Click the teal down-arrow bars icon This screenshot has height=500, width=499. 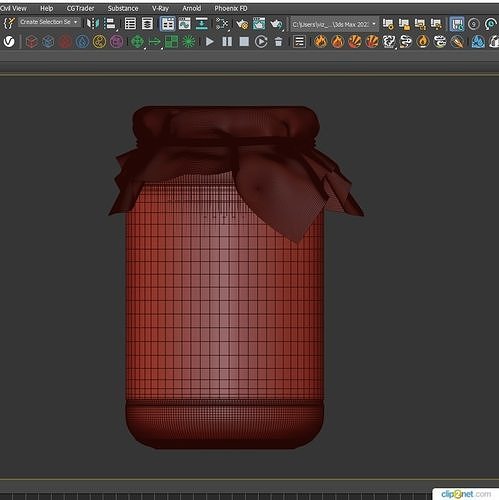pyautogui.click(x=201, y=24)
